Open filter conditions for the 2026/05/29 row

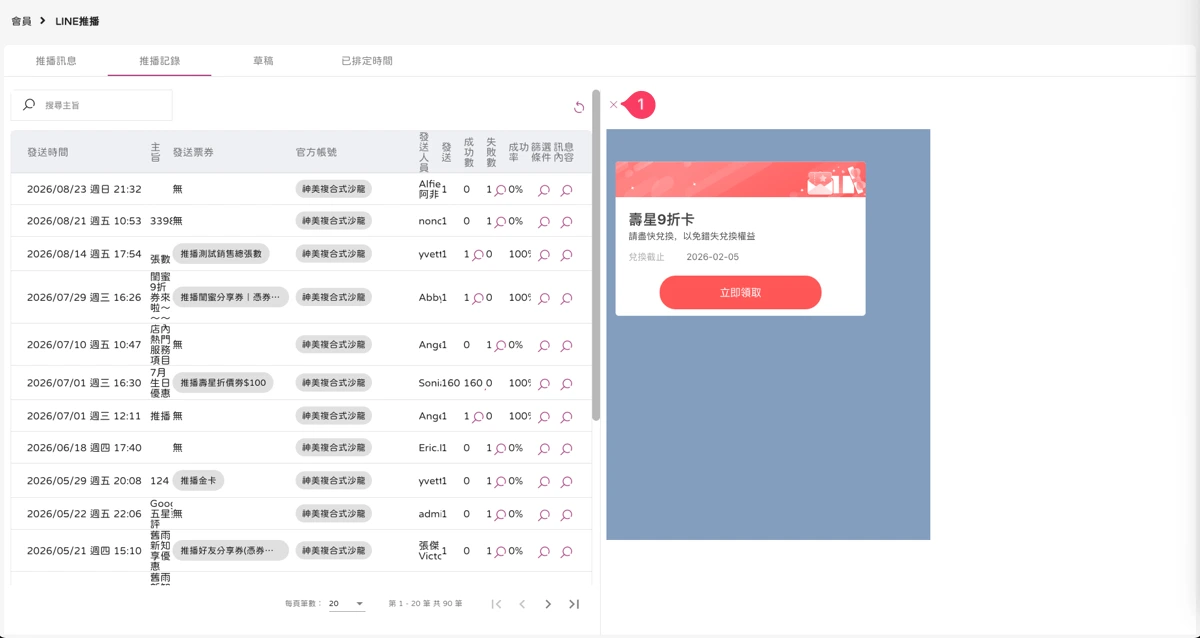pyautogui.click(x=544, y=482)
